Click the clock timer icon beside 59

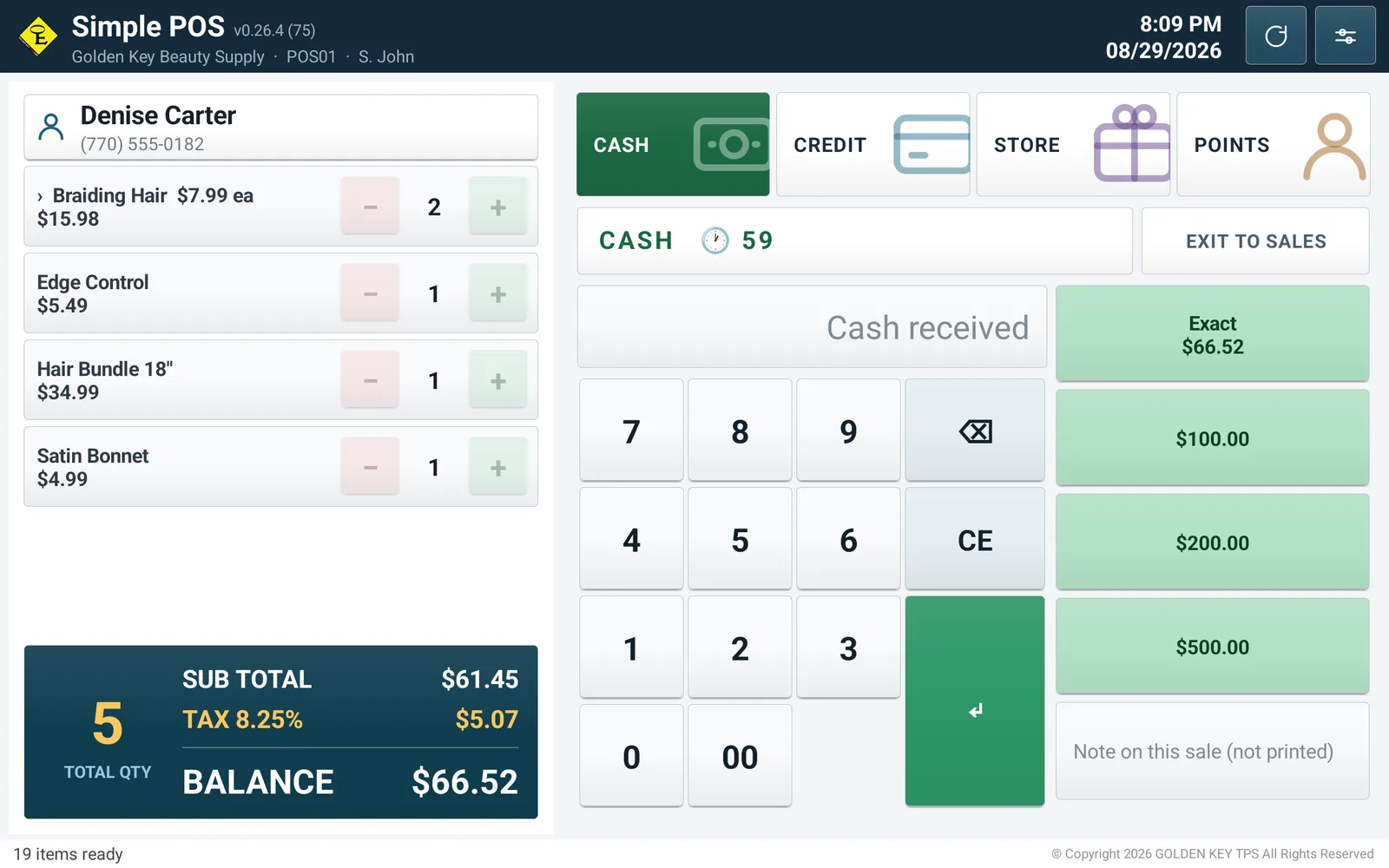(x=715, y=240)
